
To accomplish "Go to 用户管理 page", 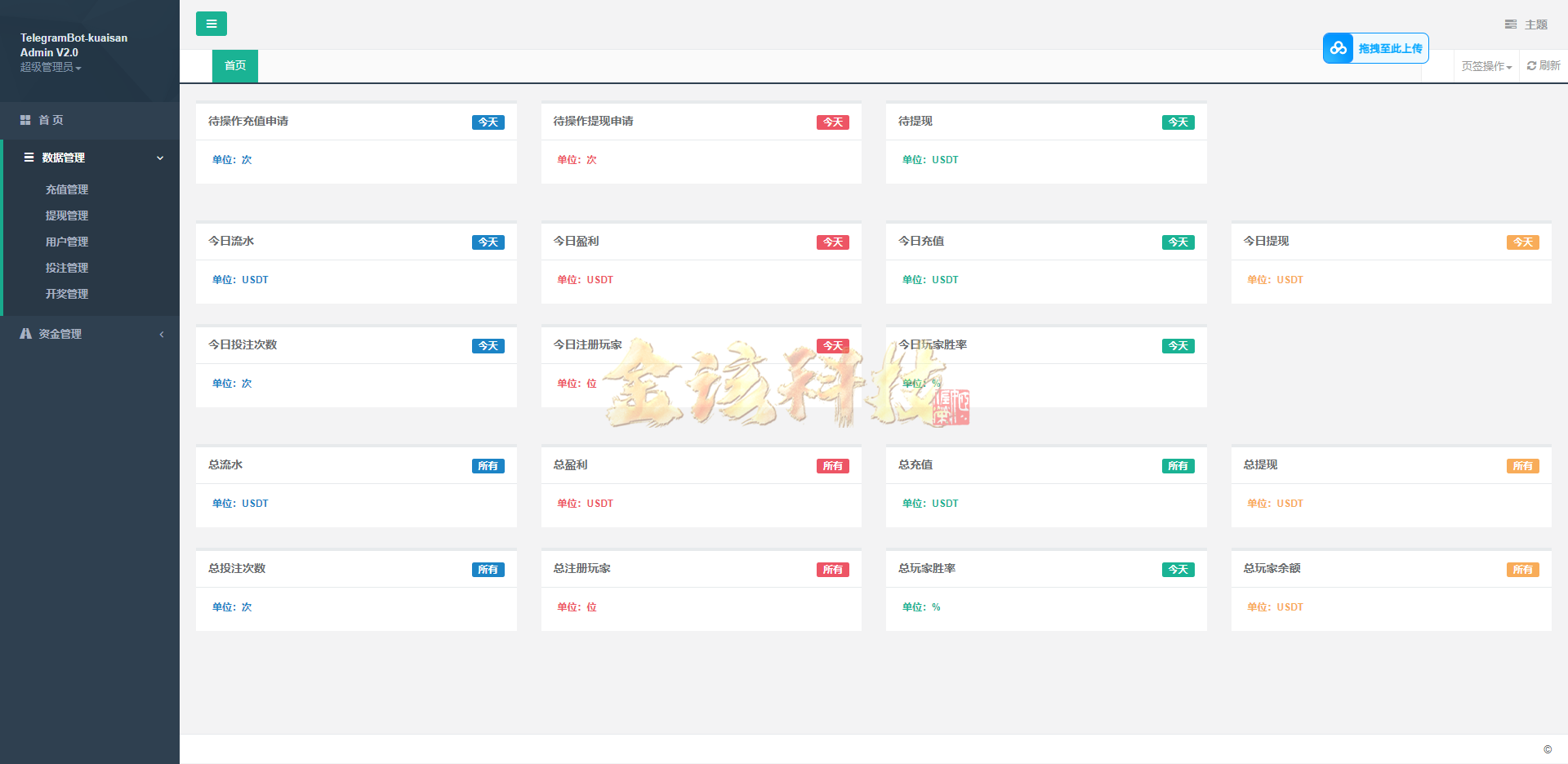I will 67,242.
